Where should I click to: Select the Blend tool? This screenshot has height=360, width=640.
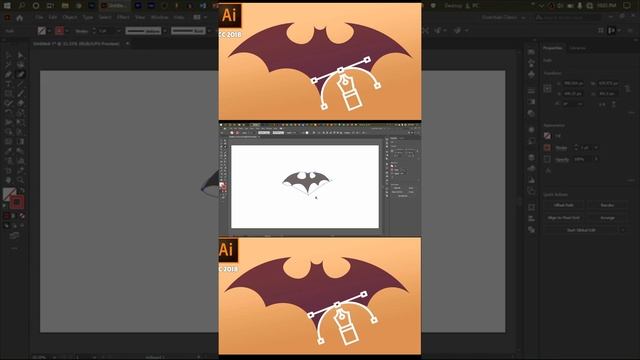tap(20, 151)
